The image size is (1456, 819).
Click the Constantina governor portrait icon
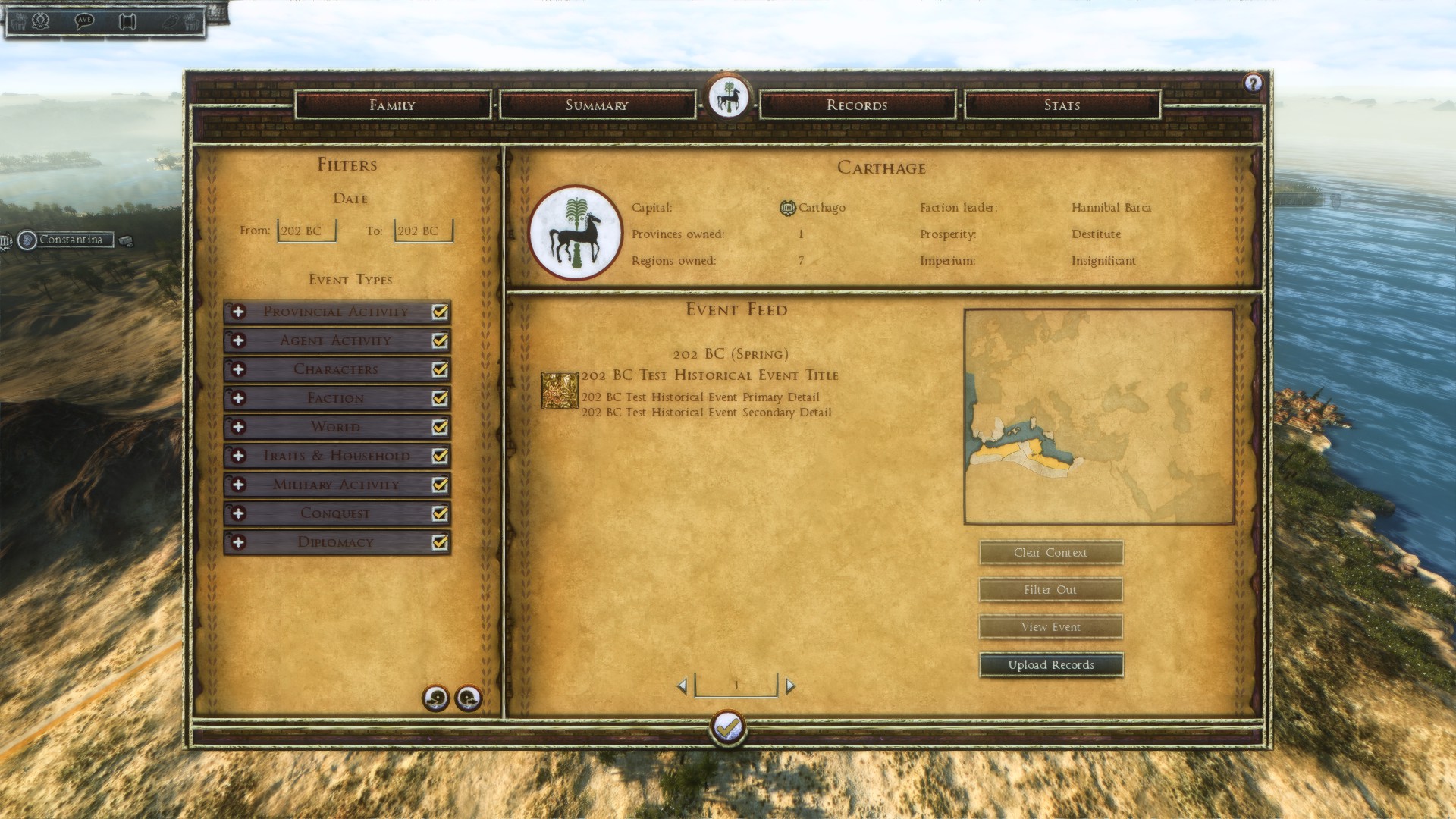[27, 240]
